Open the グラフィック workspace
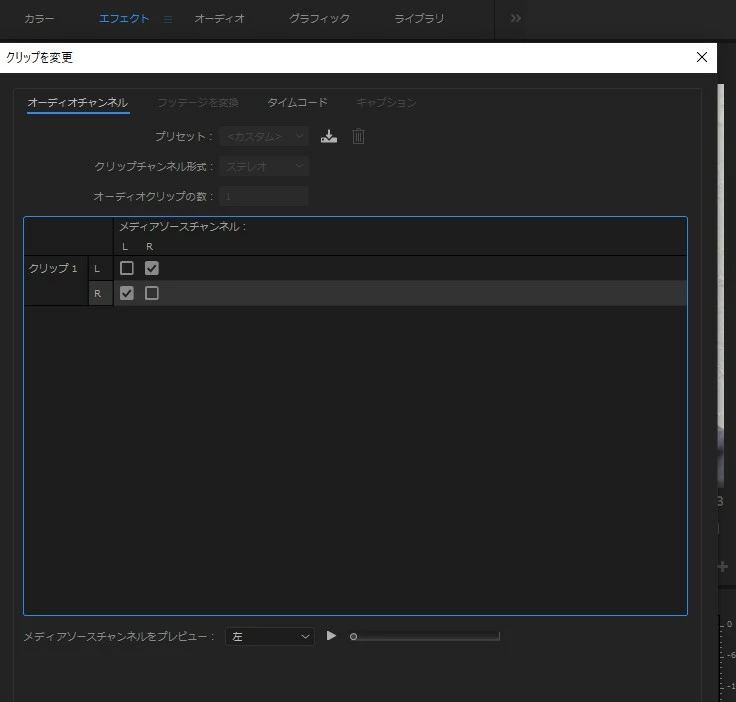 point(319,19)
